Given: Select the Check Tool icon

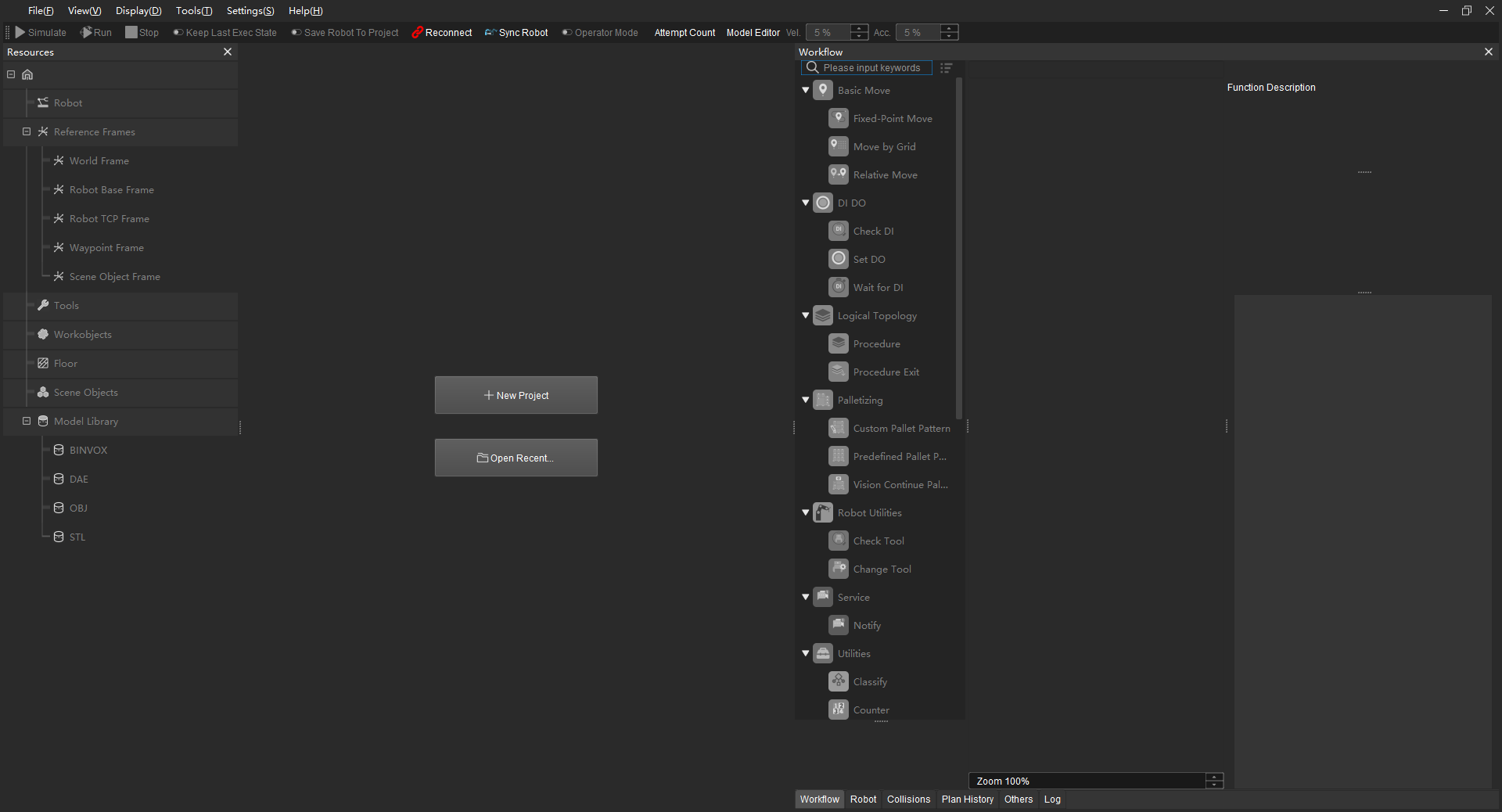Looking at the screenshot, I should click(839, 541).
